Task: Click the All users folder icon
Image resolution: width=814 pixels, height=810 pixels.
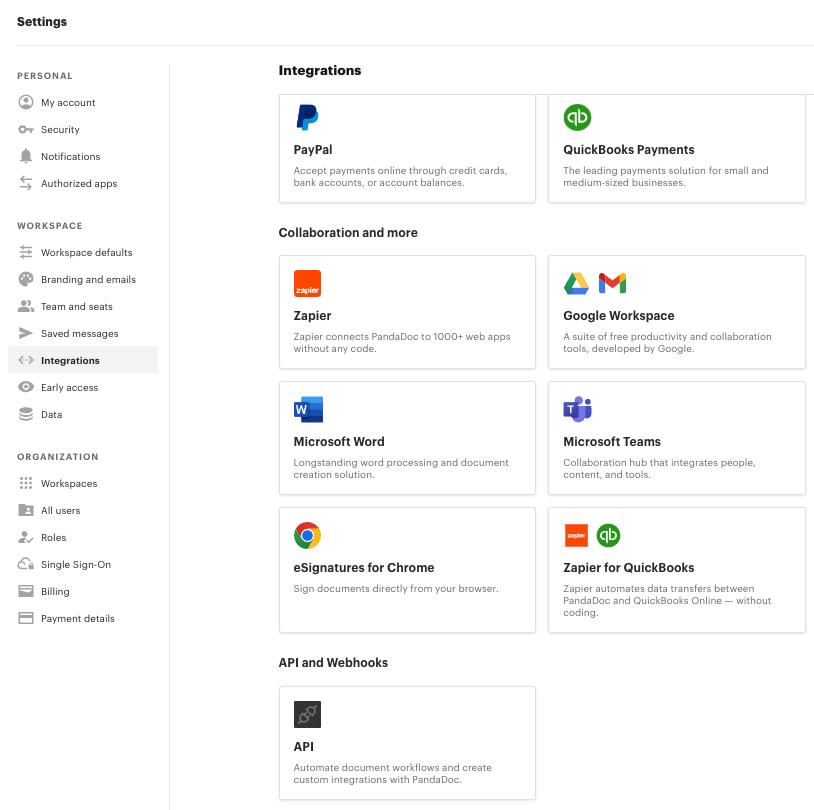Action: click(26, 510)
